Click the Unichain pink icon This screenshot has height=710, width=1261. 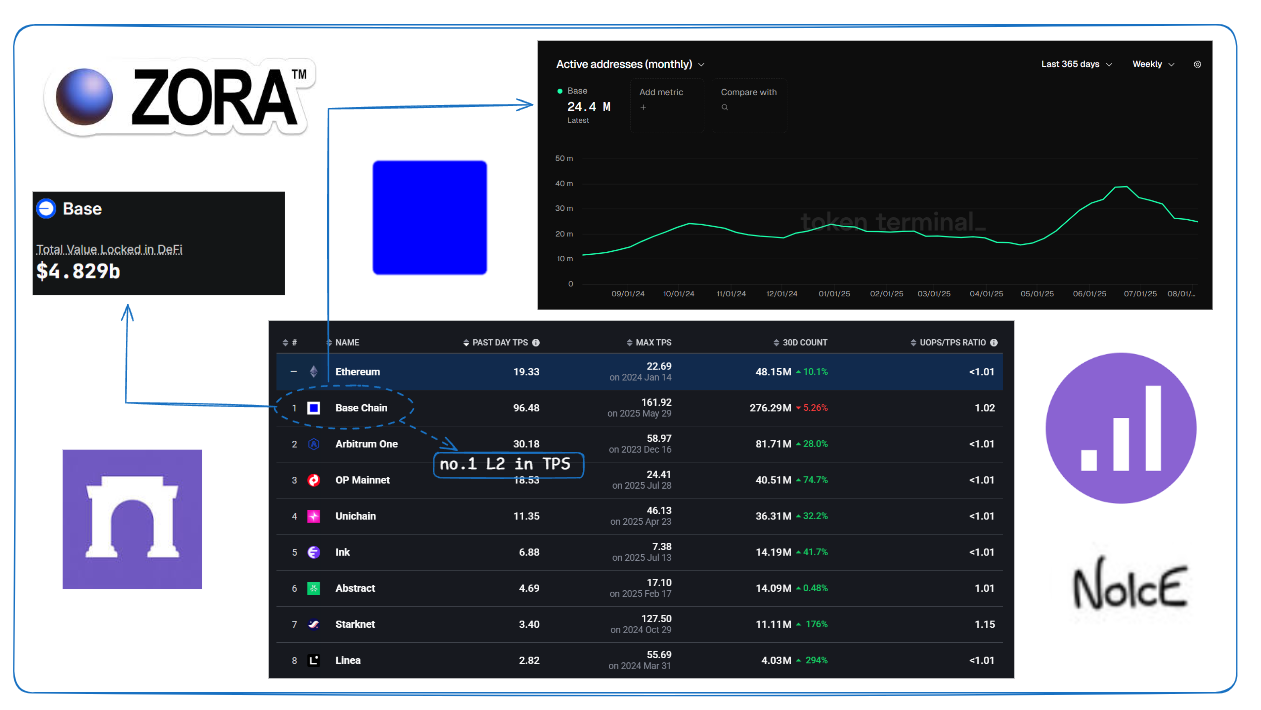click(313, 516)
